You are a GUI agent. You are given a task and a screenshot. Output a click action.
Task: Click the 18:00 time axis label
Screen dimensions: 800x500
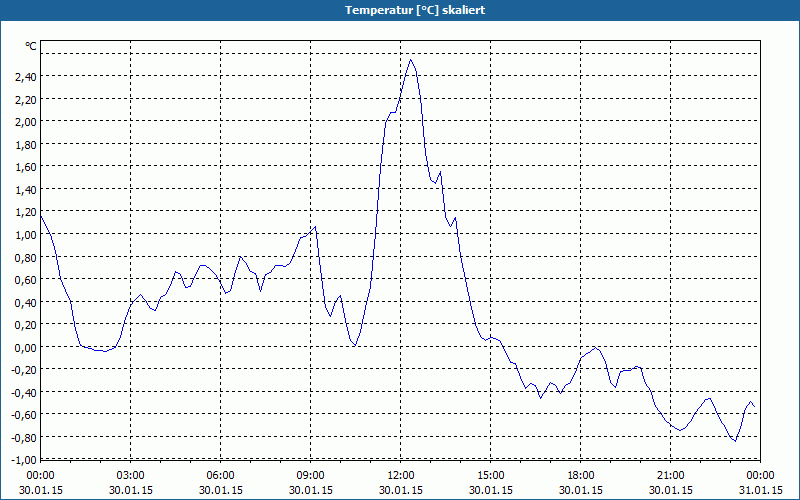point(581,476)
